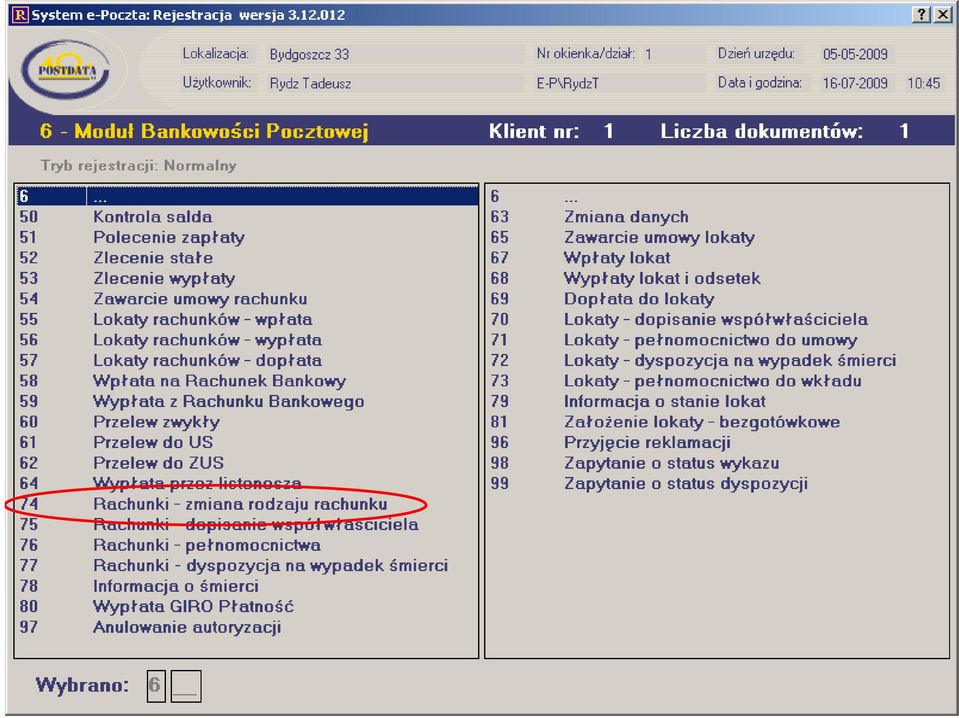959x718 pixels.
Task: Select 79 Informacja o stanie lokat
Action: point(717,401)
